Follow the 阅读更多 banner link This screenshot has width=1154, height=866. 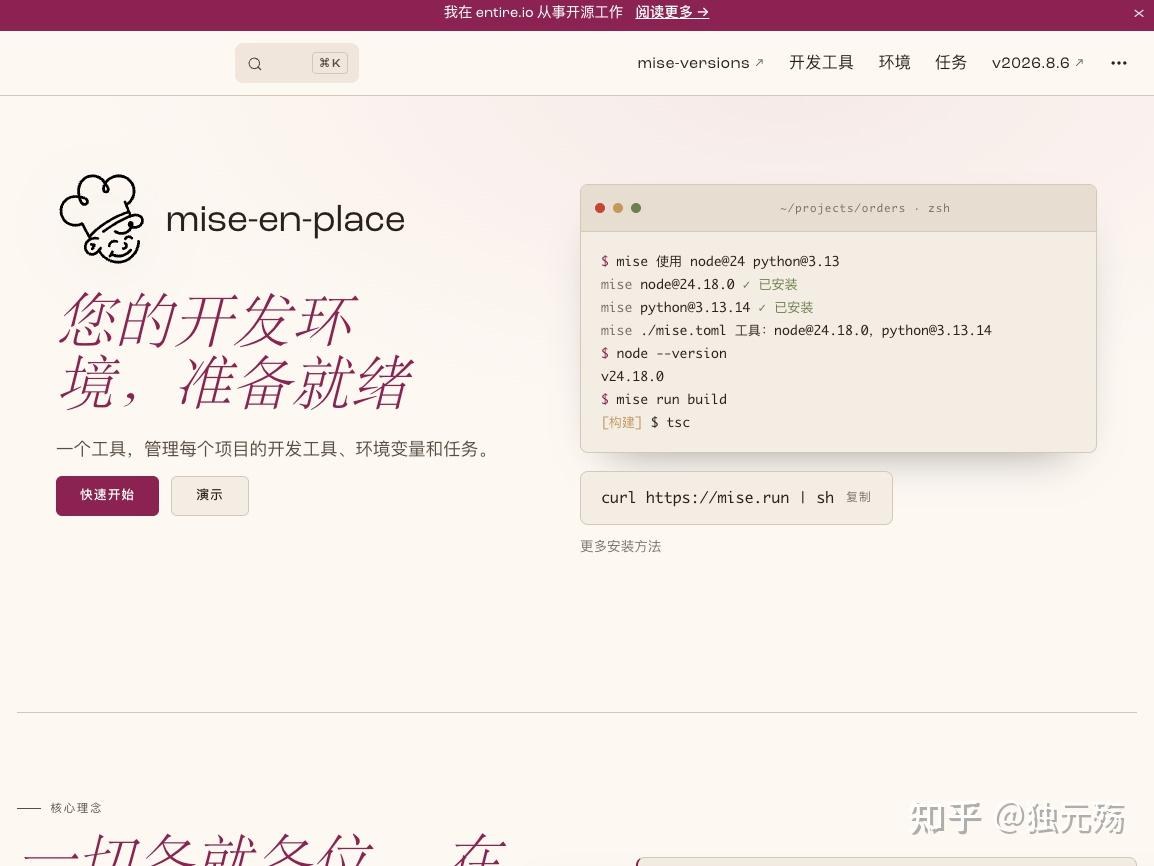pos(672,13)
